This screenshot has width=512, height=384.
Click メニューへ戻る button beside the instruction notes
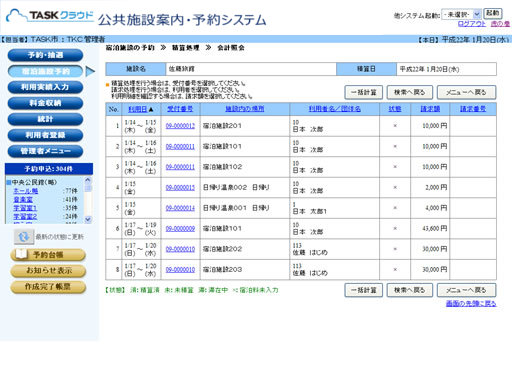(466, 92)
